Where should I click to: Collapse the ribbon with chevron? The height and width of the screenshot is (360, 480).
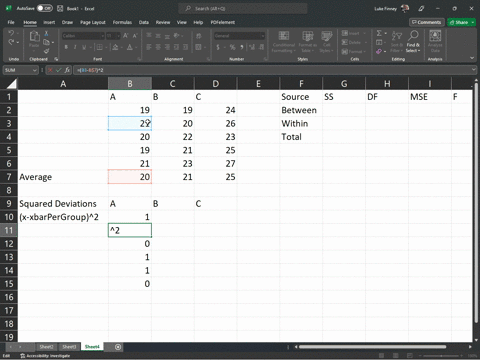472,58
